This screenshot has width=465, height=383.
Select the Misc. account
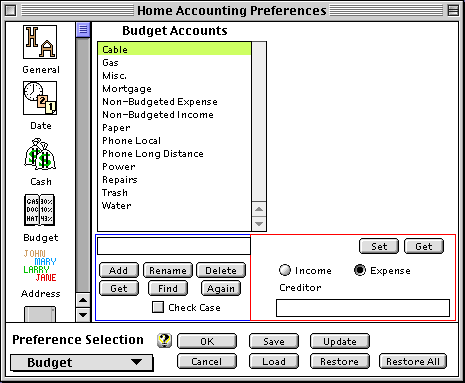[174, 75]
